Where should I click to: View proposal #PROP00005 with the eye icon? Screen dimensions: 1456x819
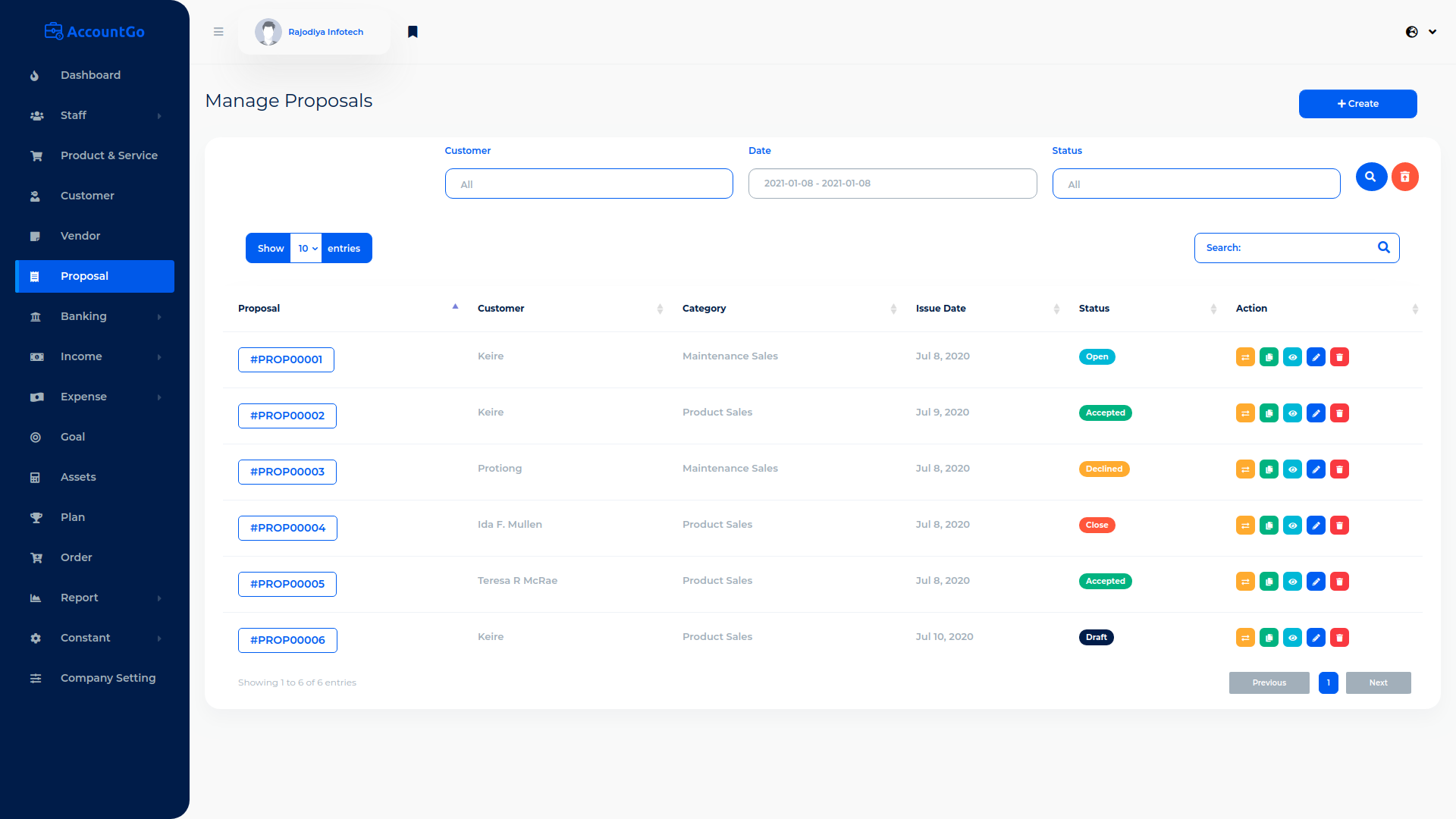click(x=1292, y=582)
